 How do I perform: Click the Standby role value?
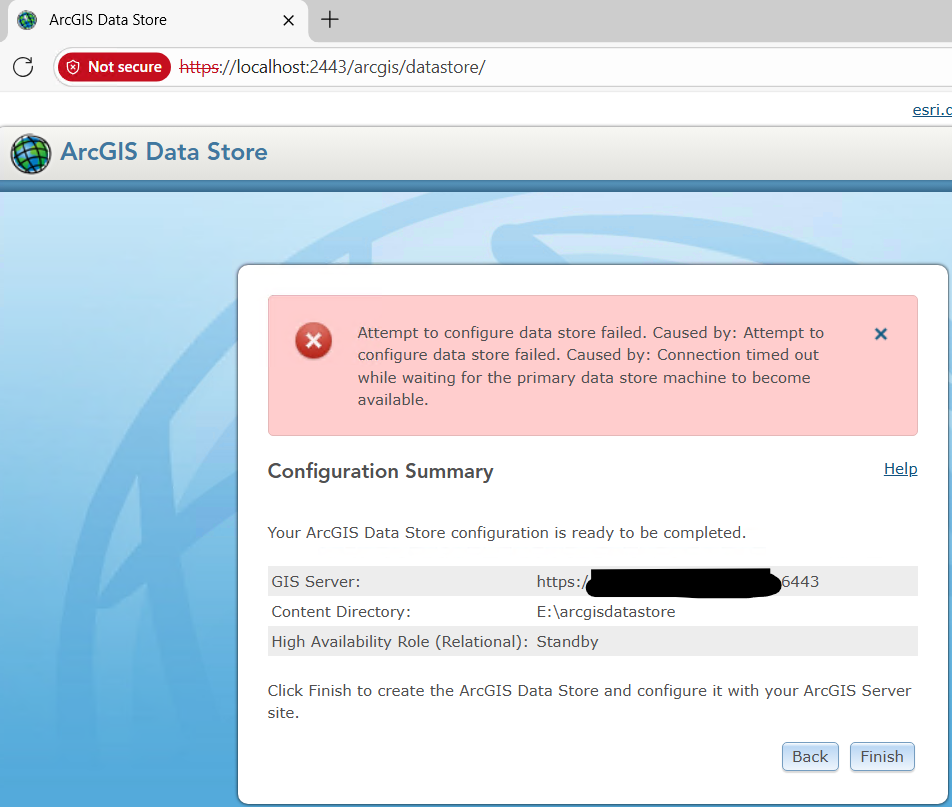click(567, 642)
